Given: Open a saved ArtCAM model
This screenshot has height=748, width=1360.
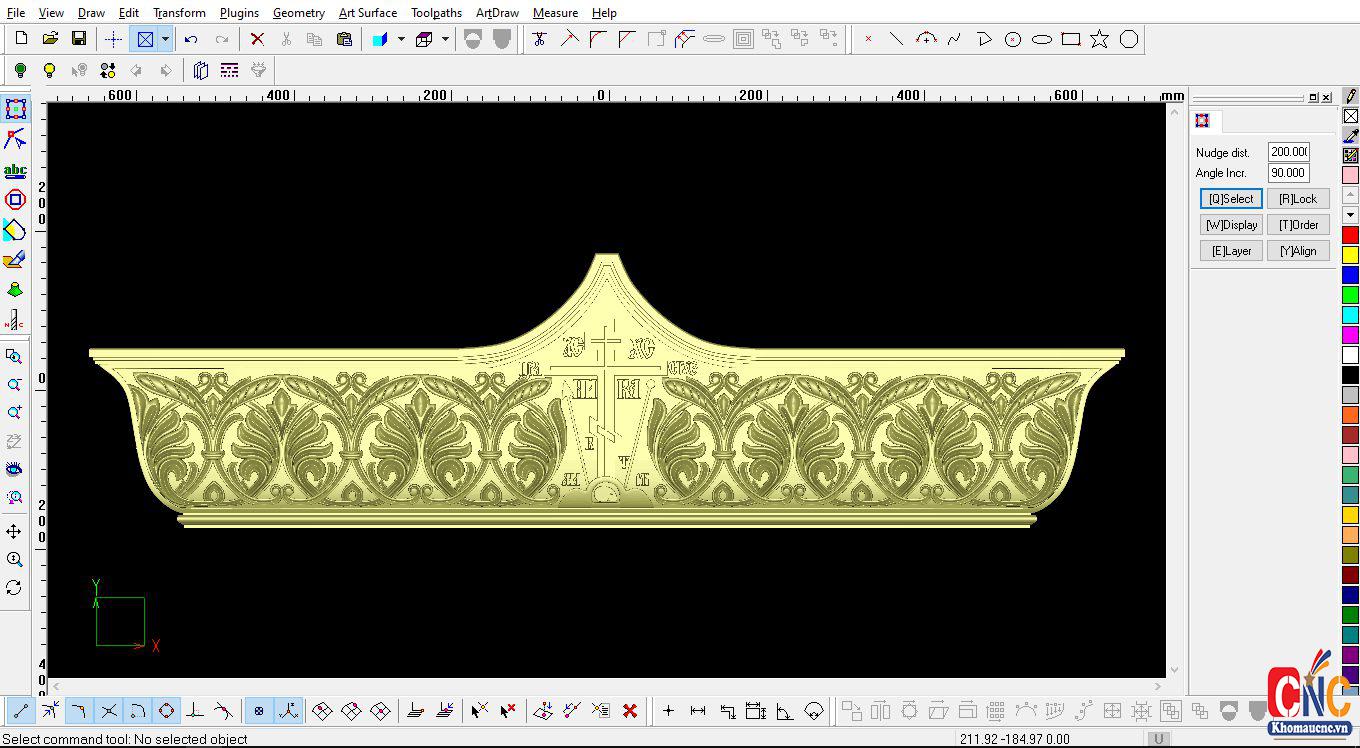Looking at the screenshot, I should point(50,38).
